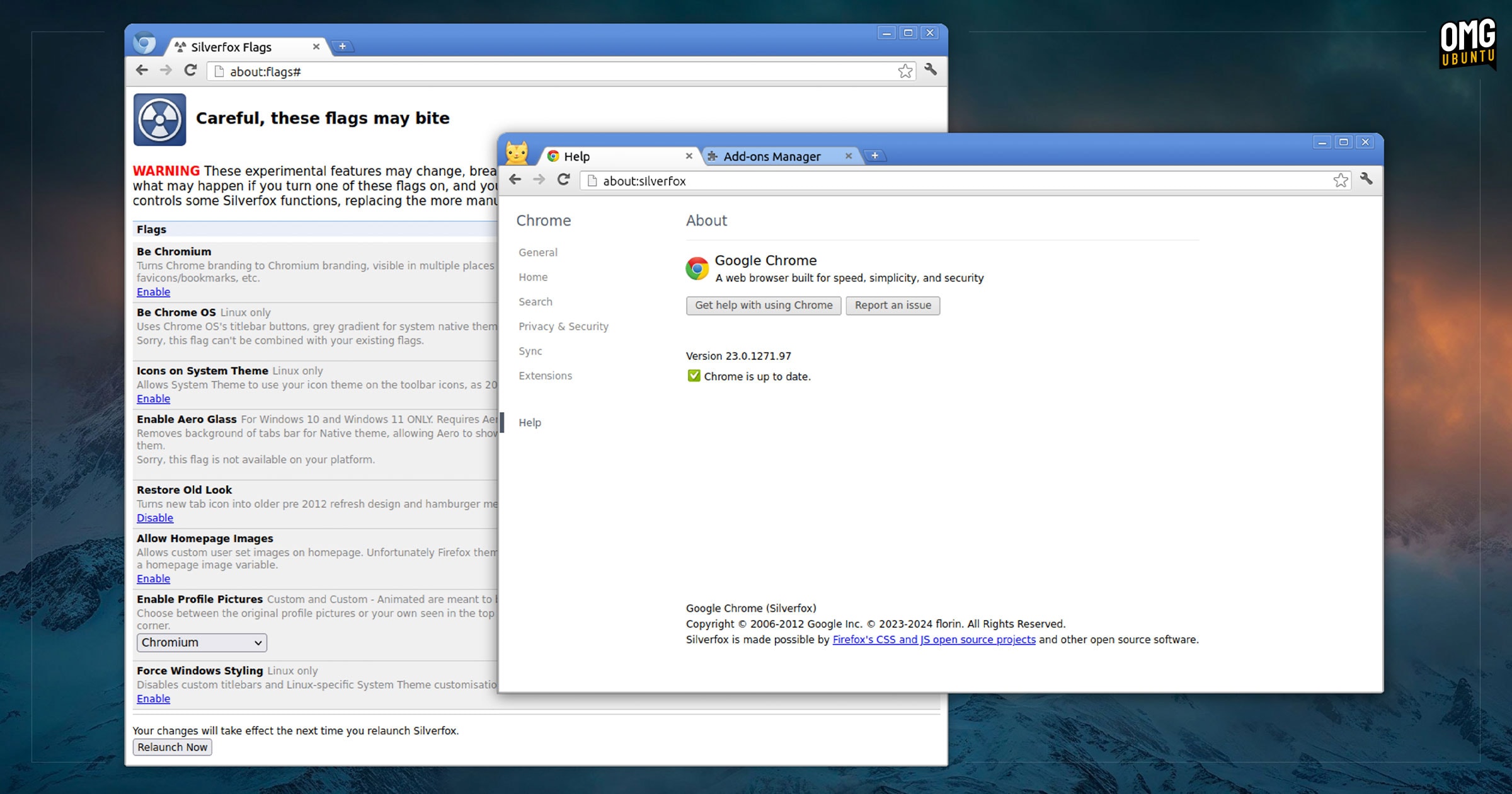Click Get help with using Chrome
This screenshot has width=1512, height=794.
[x=764, y=306]
